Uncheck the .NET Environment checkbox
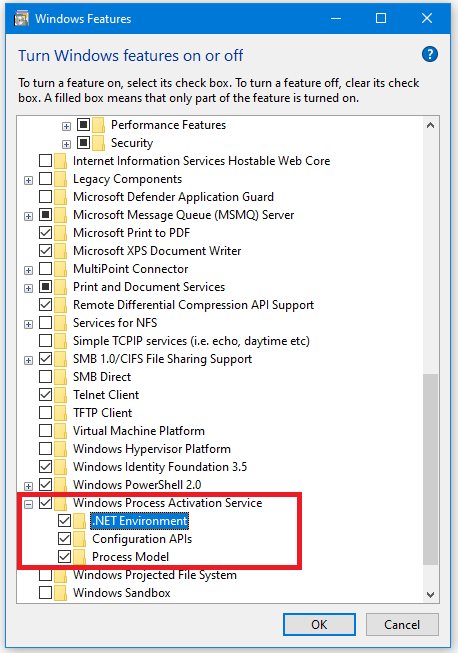The width and height of the screenshot is (458, 653). [x=65, y=521]
